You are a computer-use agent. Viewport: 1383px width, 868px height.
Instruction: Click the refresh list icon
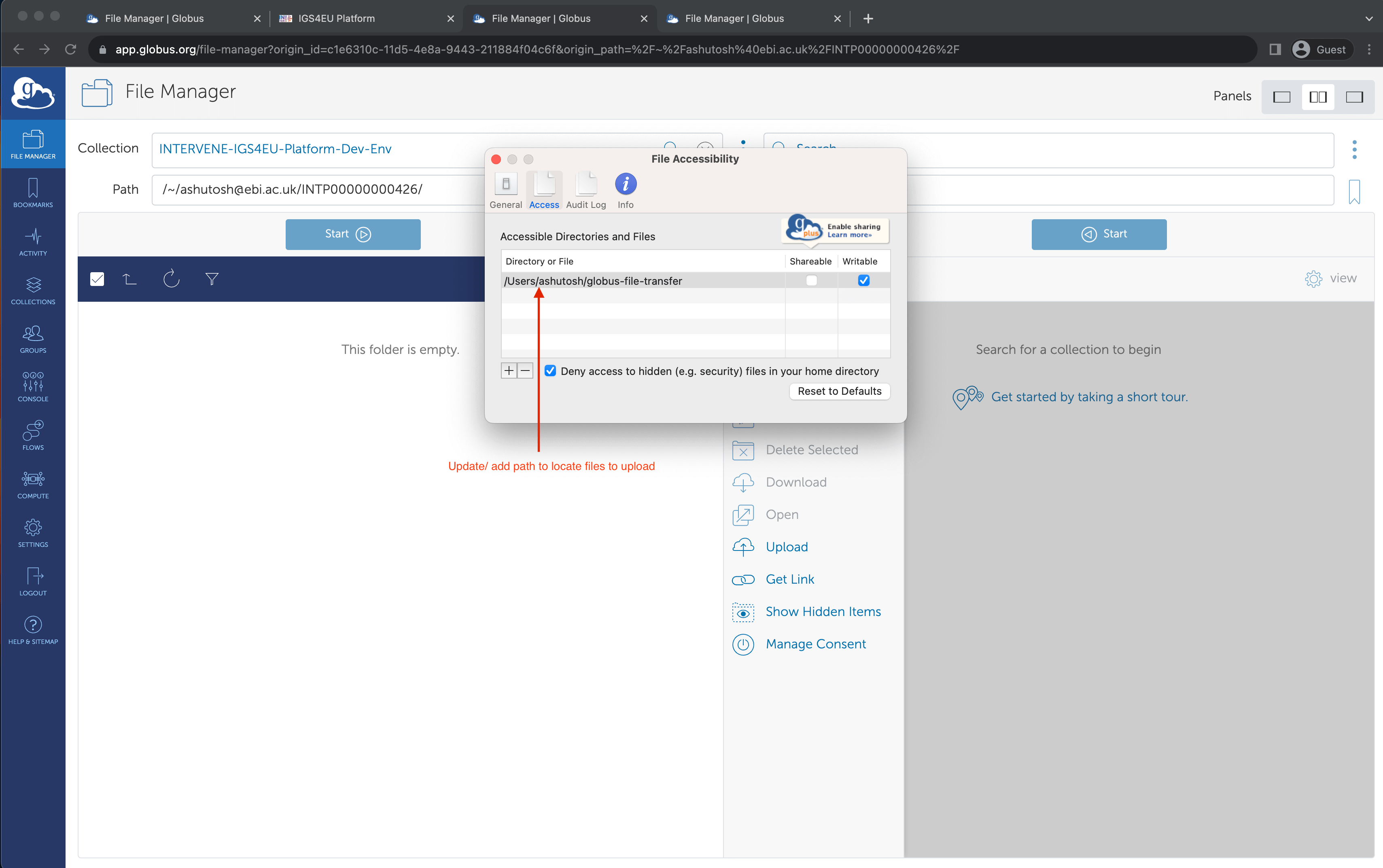coord(171,279)
